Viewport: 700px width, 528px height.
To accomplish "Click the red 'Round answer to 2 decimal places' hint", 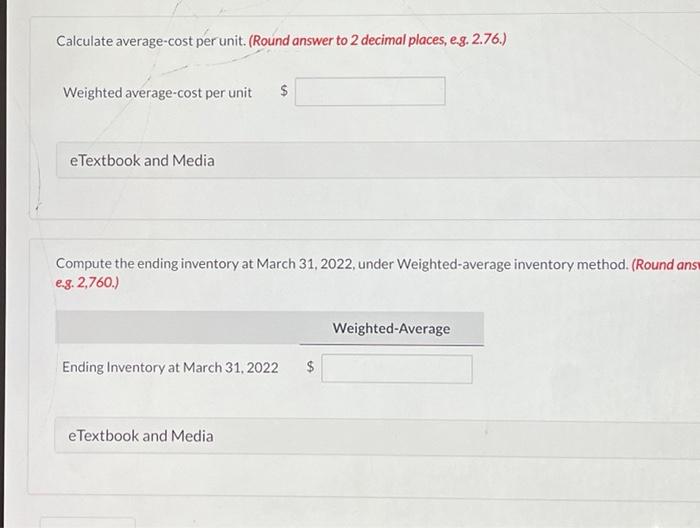I will click(377, 40).
